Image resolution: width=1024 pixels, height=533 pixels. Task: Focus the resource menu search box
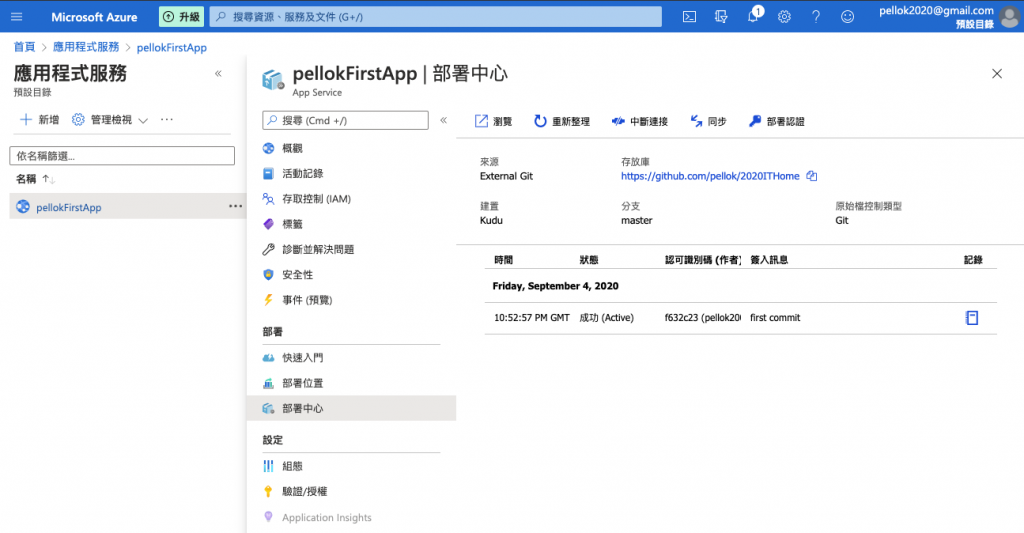[x=345, y=120]
